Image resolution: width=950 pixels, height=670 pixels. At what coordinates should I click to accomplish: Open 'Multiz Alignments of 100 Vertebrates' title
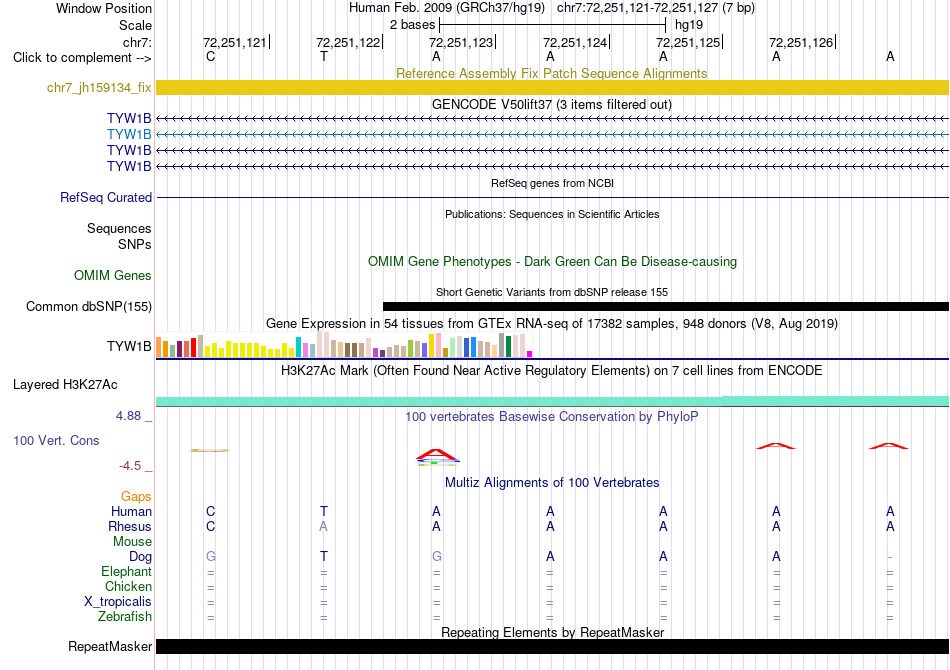tap(552, 483)
